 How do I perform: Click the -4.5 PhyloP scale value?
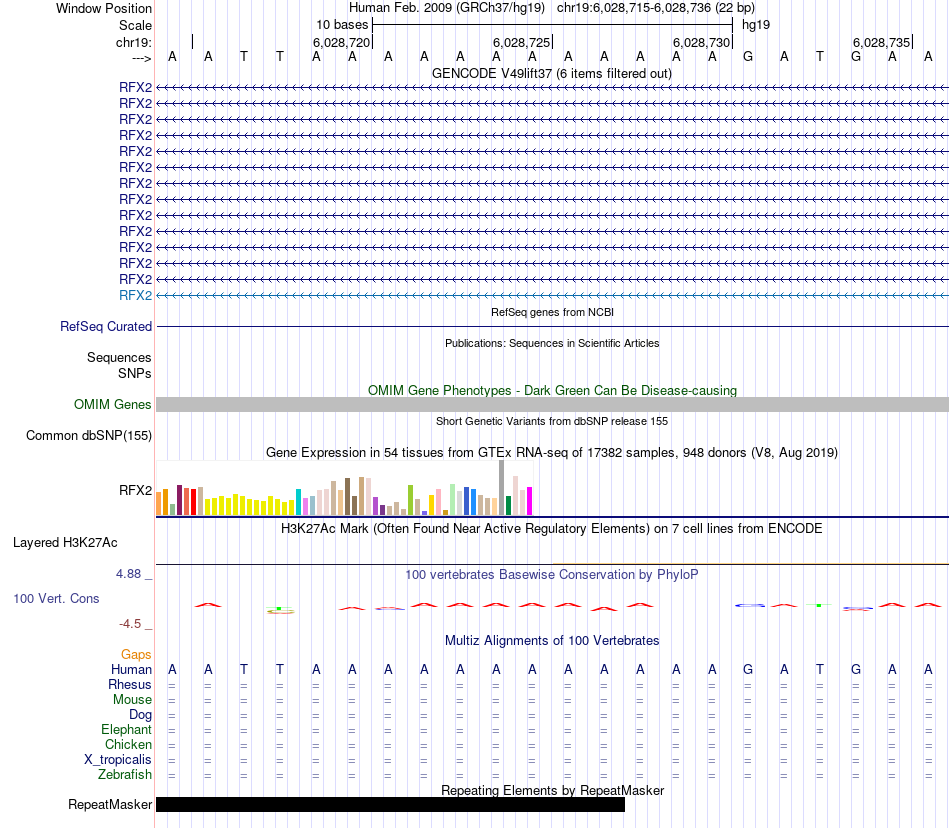(130, 624)
